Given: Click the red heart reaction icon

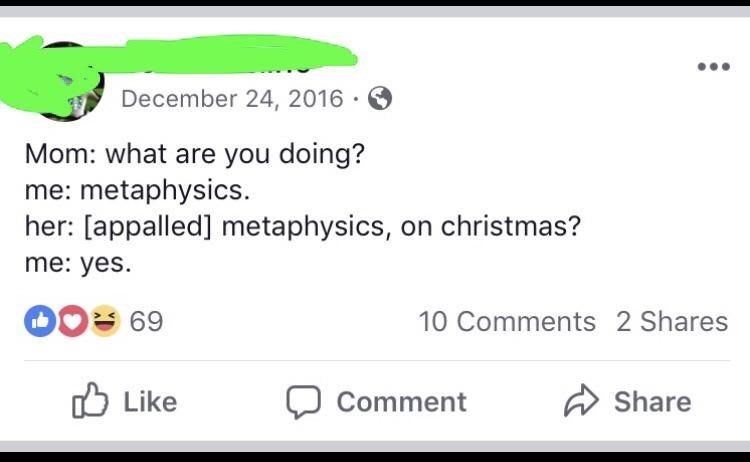Looking at the screenshot, I should (72, 321).
